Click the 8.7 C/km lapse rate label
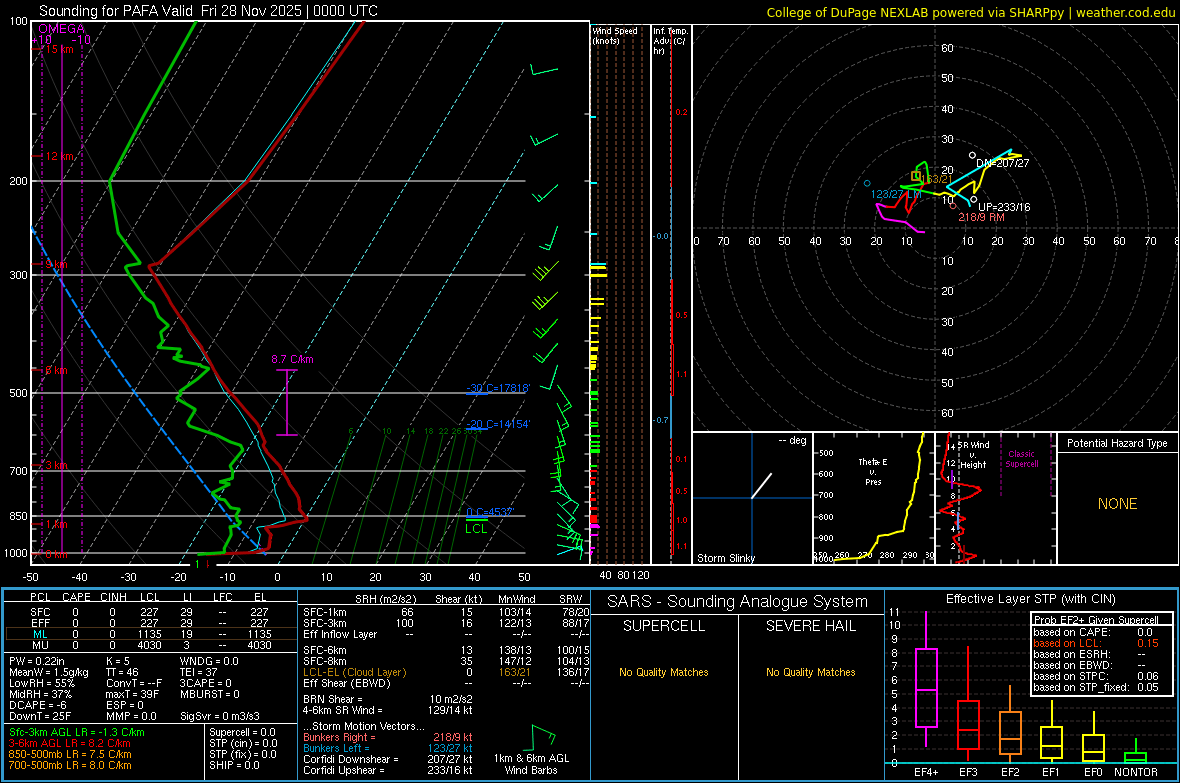Image resolution: width=1180 pixels, height=783 pixels. pyautogui.click(x=292, y=359)
